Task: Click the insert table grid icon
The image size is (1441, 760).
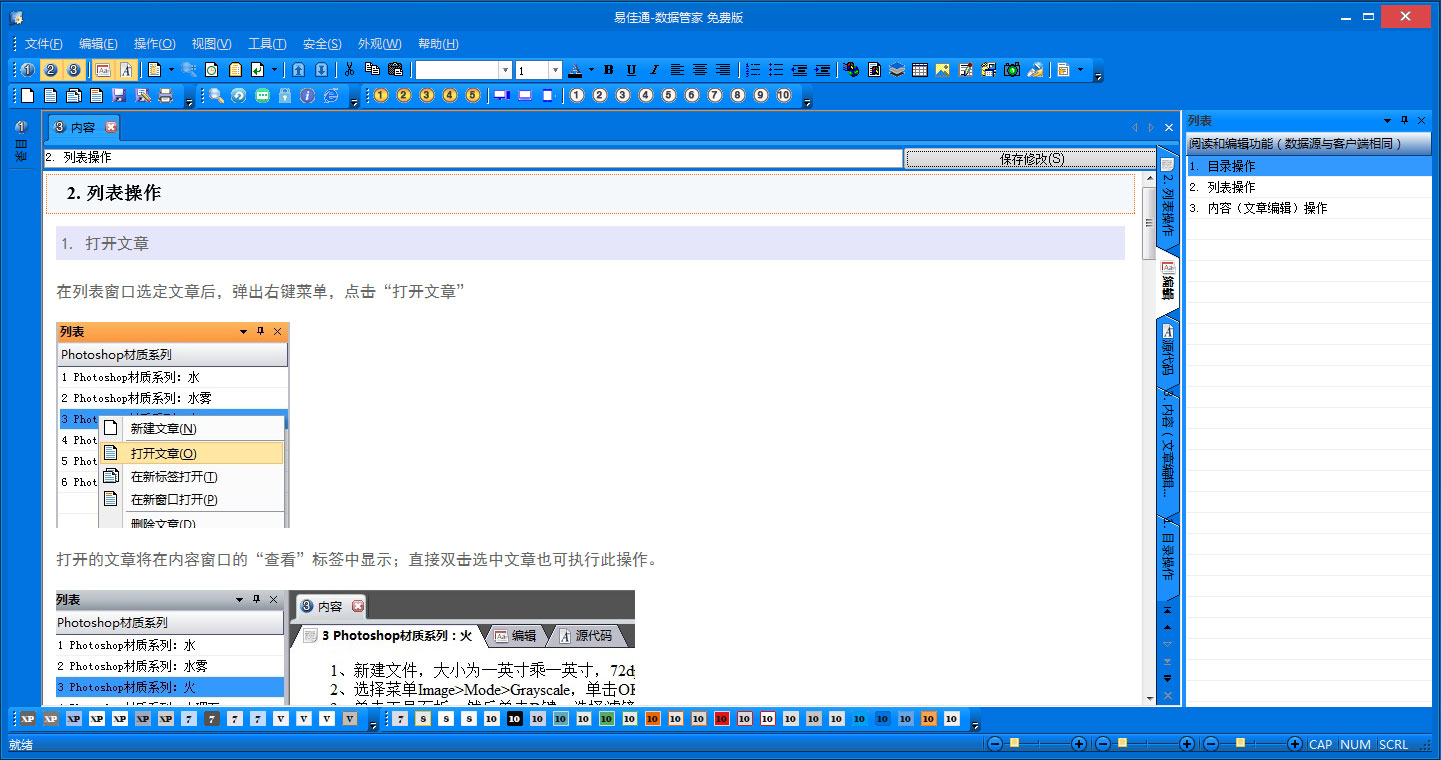Action: 919,70
